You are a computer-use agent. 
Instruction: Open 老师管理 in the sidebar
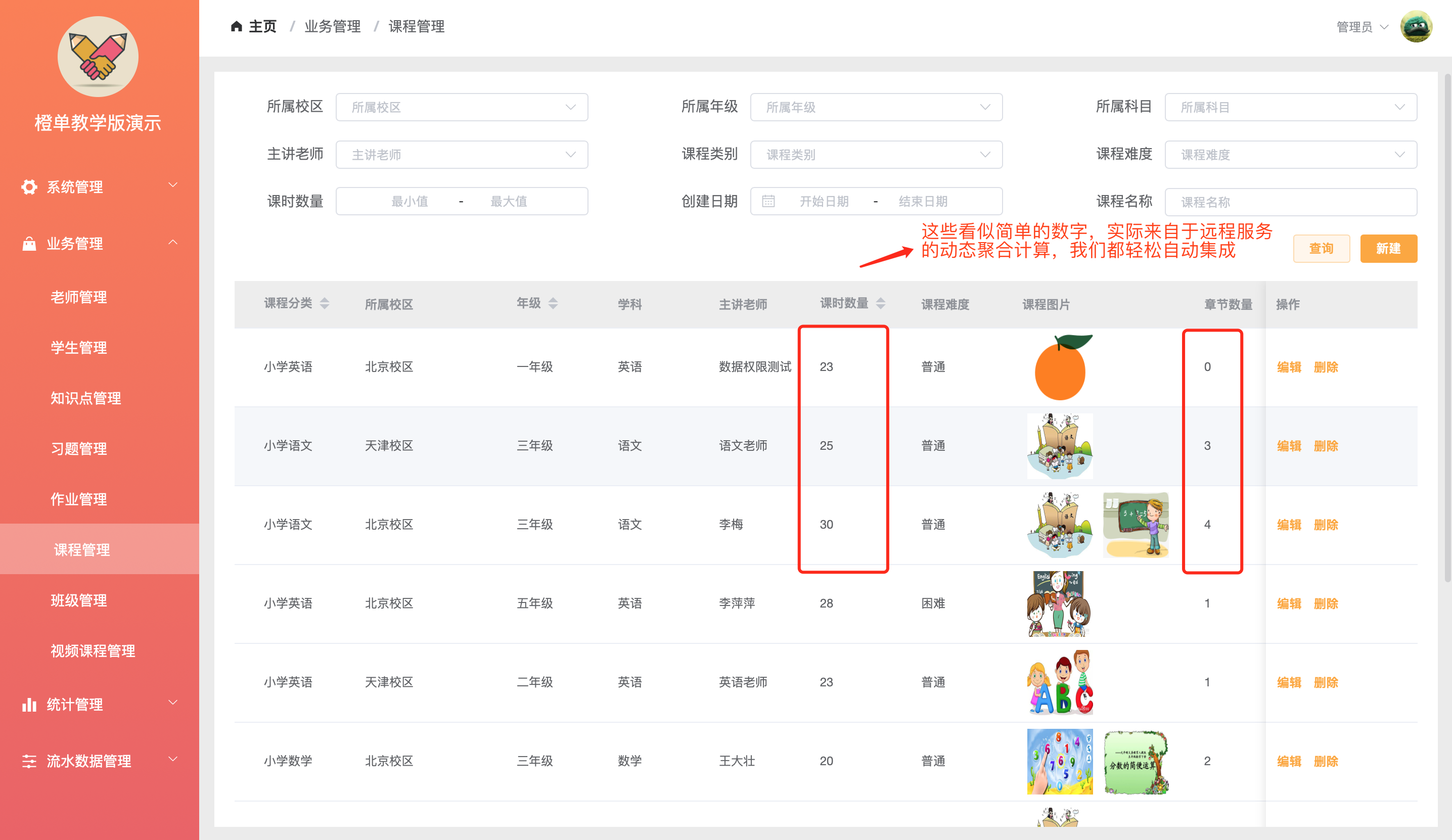[x=79, y=297]
